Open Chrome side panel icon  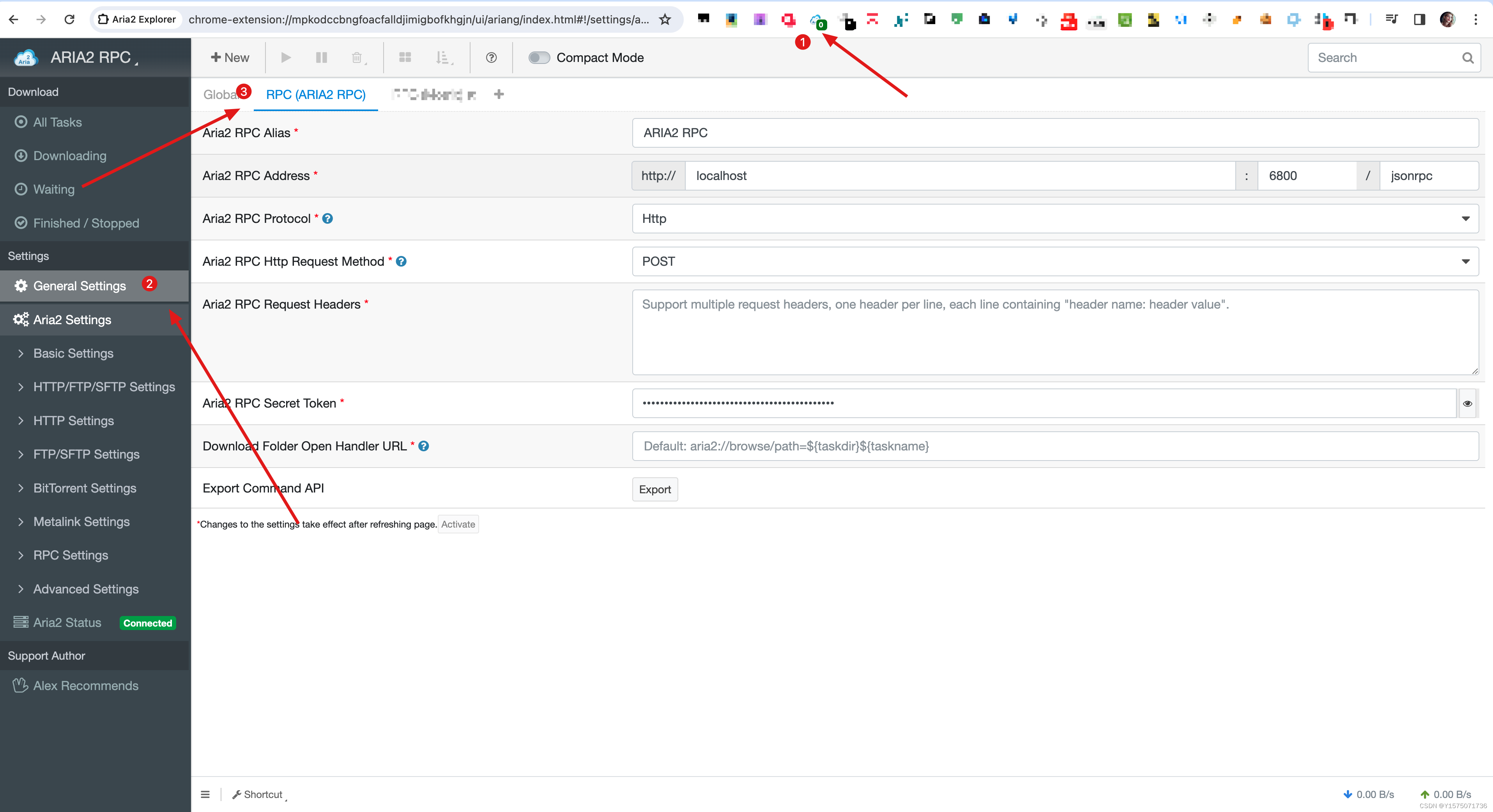click(x=1419, y=19)
